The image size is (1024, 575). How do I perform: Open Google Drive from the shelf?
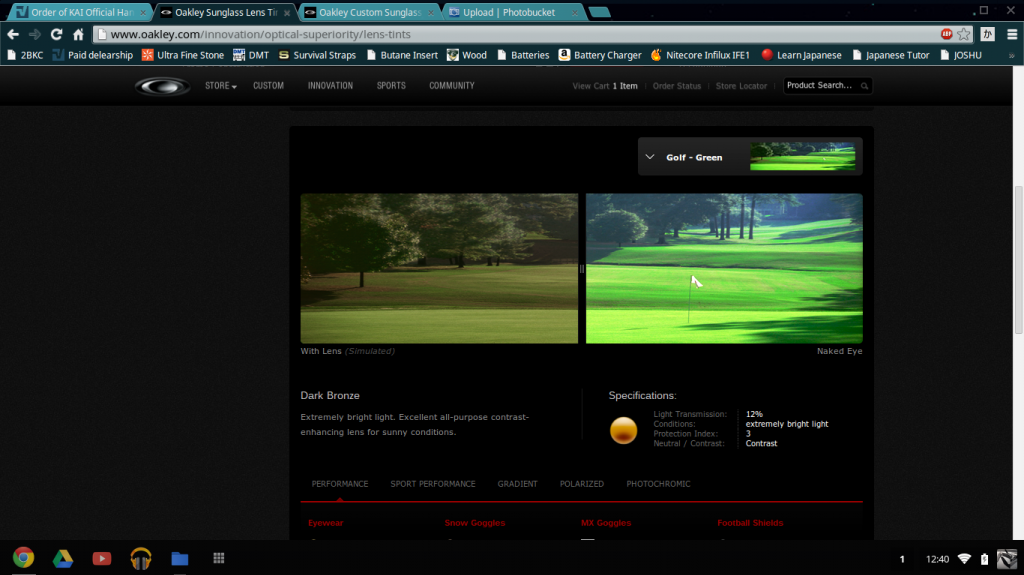point(63,558)
